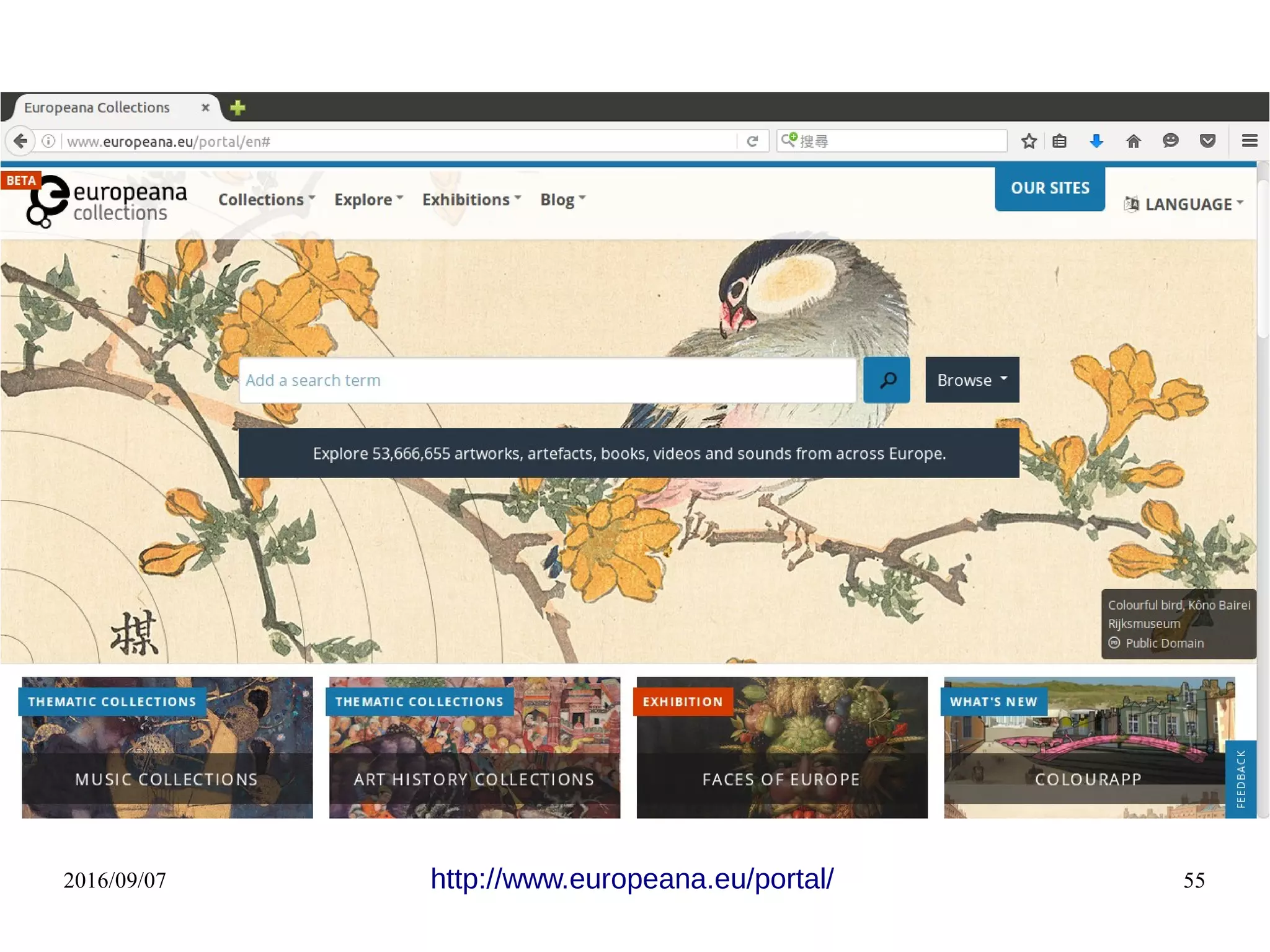Expand the Exhibitions menu
The height and width of the screenshot is (952, 1270).
coord(471,200)
